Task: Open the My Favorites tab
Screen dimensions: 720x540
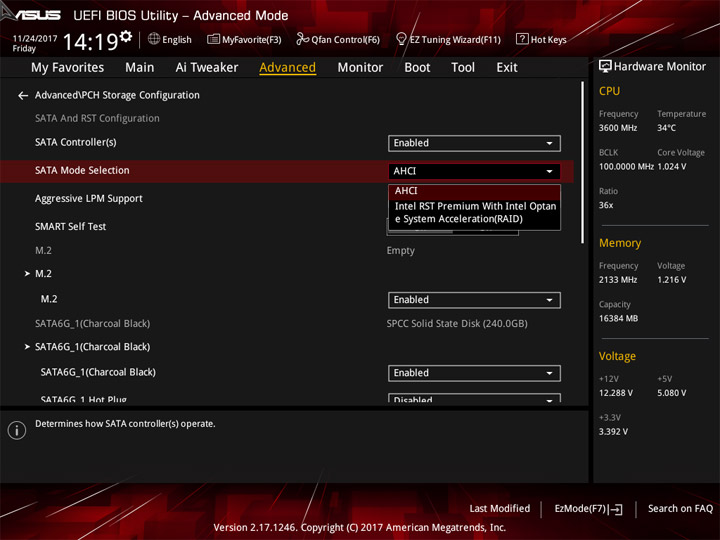Action: point(68,68)
